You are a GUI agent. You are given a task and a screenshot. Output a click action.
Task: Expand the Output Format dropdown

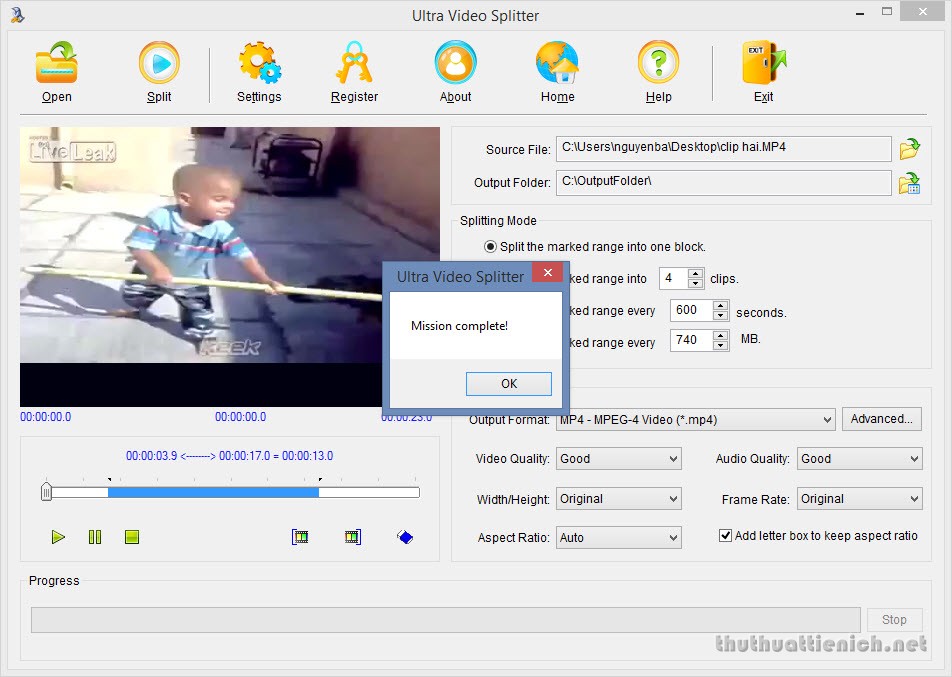(x=826, y=420)
